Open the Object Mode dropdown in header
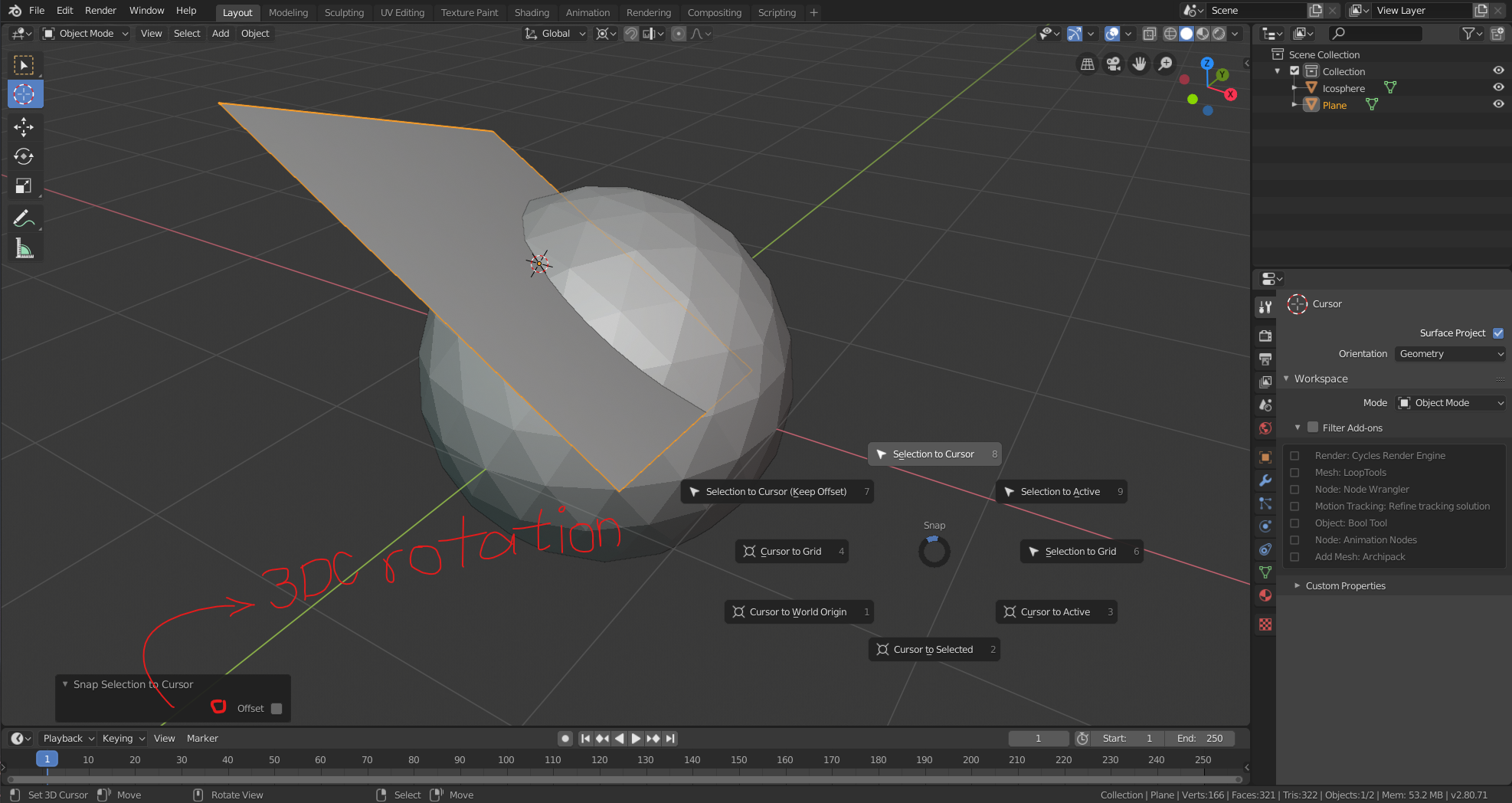Image resolution: width=1512 pixels, height=803 pixels. pyautogui.click(x=85, y=34)
